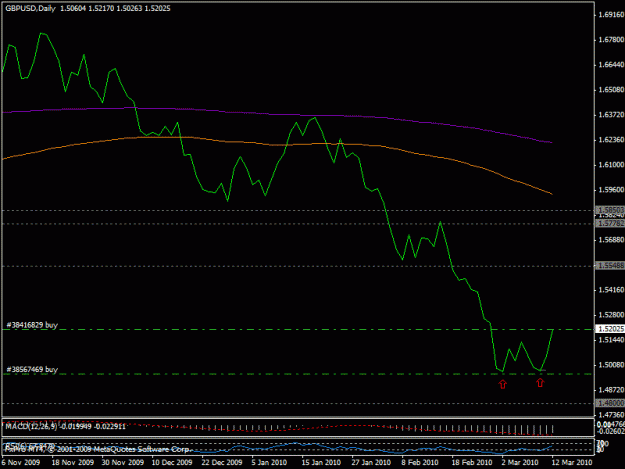Click the 1.51440 price scale value
This screenshot has height=469, width=625.
tap(611, 340)
